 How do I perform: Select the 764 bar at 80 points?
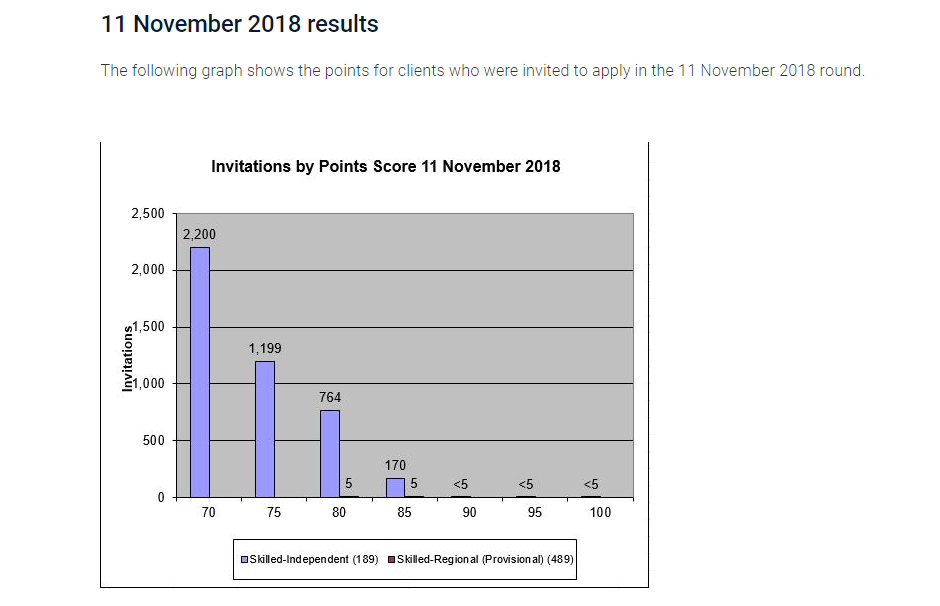[x=330, y=454]
